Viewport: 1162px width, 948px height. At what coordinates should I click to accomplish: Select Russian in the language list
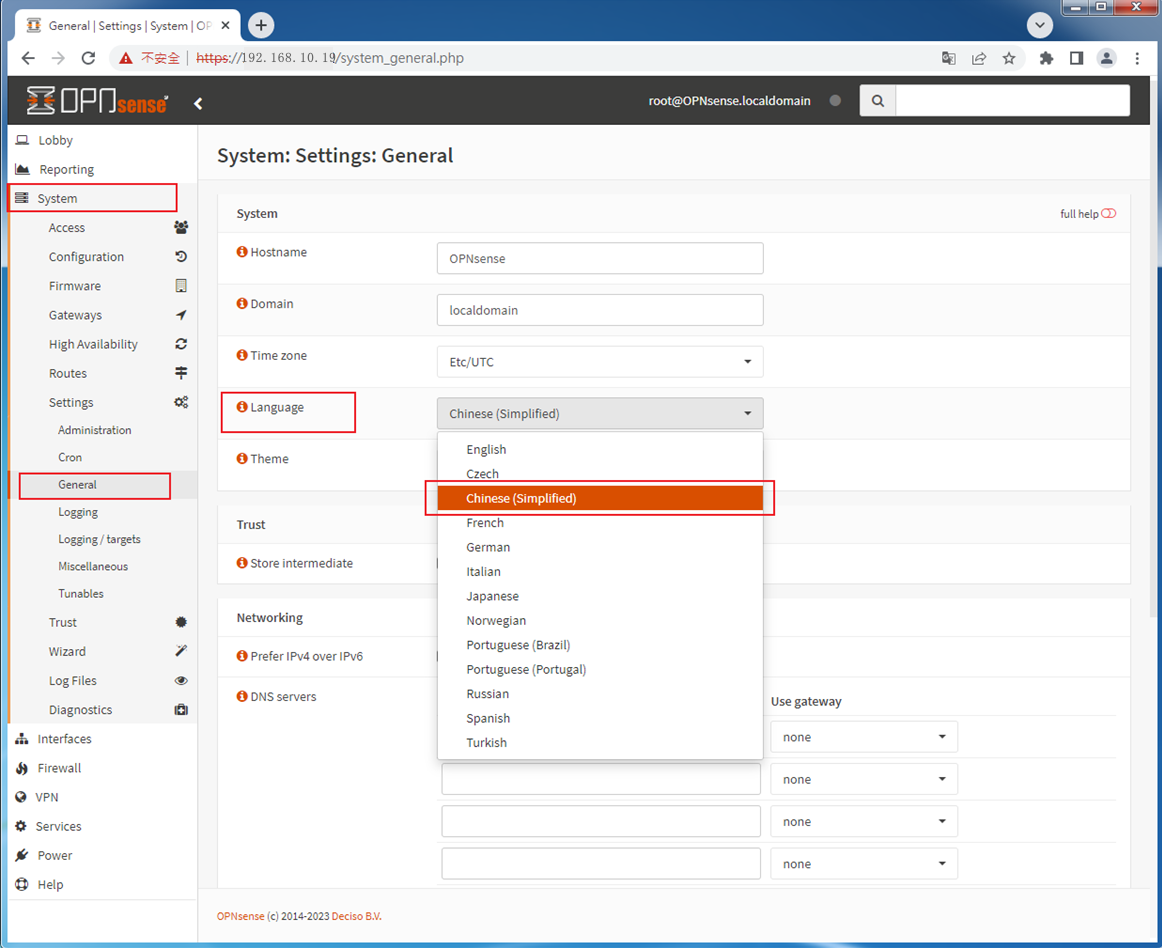coord(600,694)
